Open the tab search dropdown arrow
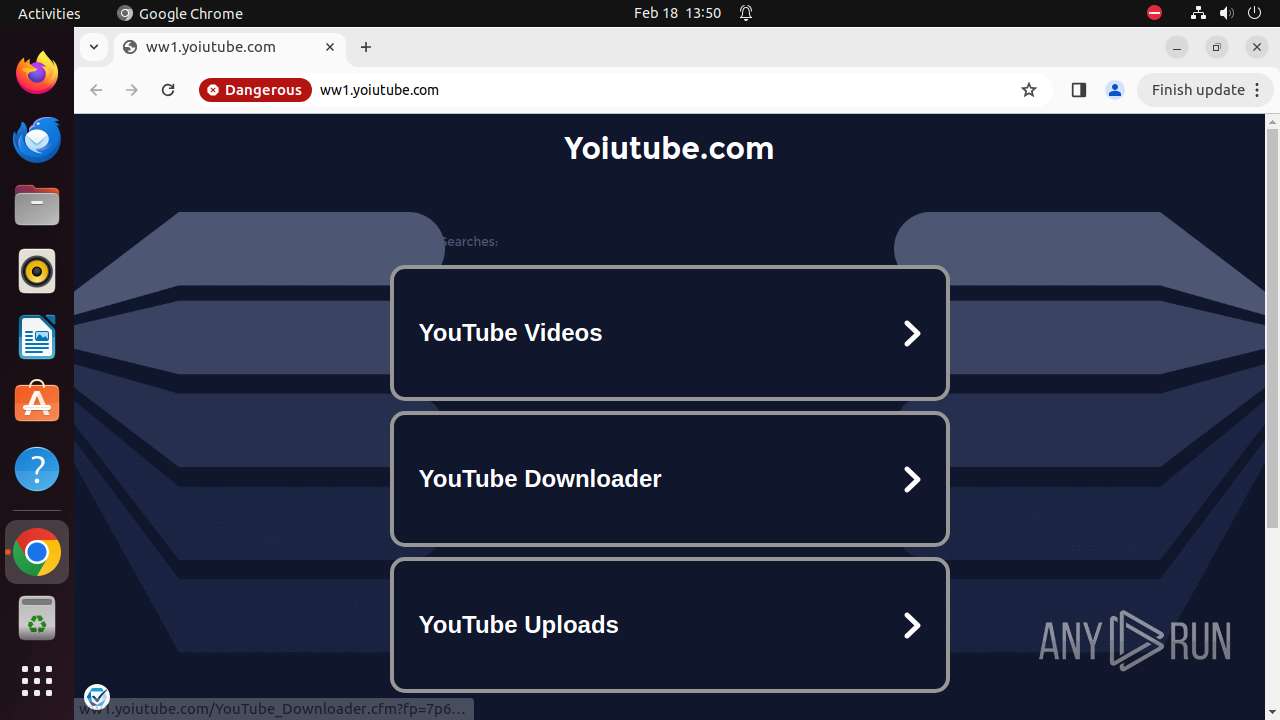The image size is (1280, 720). coord(93,47)
